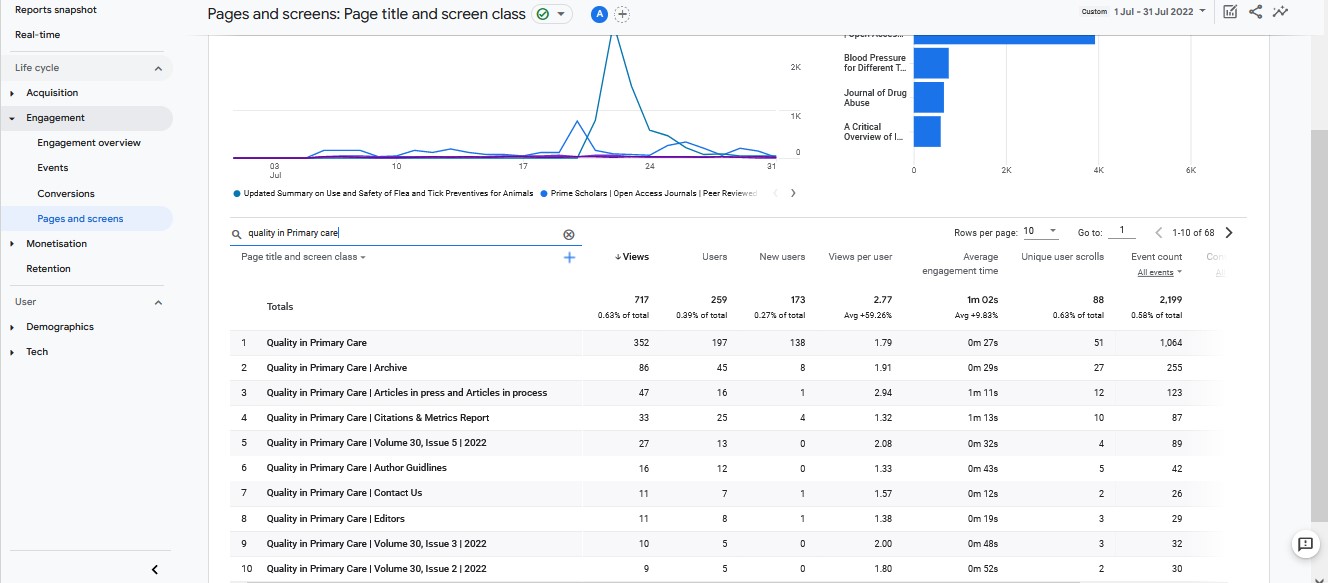Open the customise report pencil-chart icon
The image size is (1328, 583).
(1230, 12)
